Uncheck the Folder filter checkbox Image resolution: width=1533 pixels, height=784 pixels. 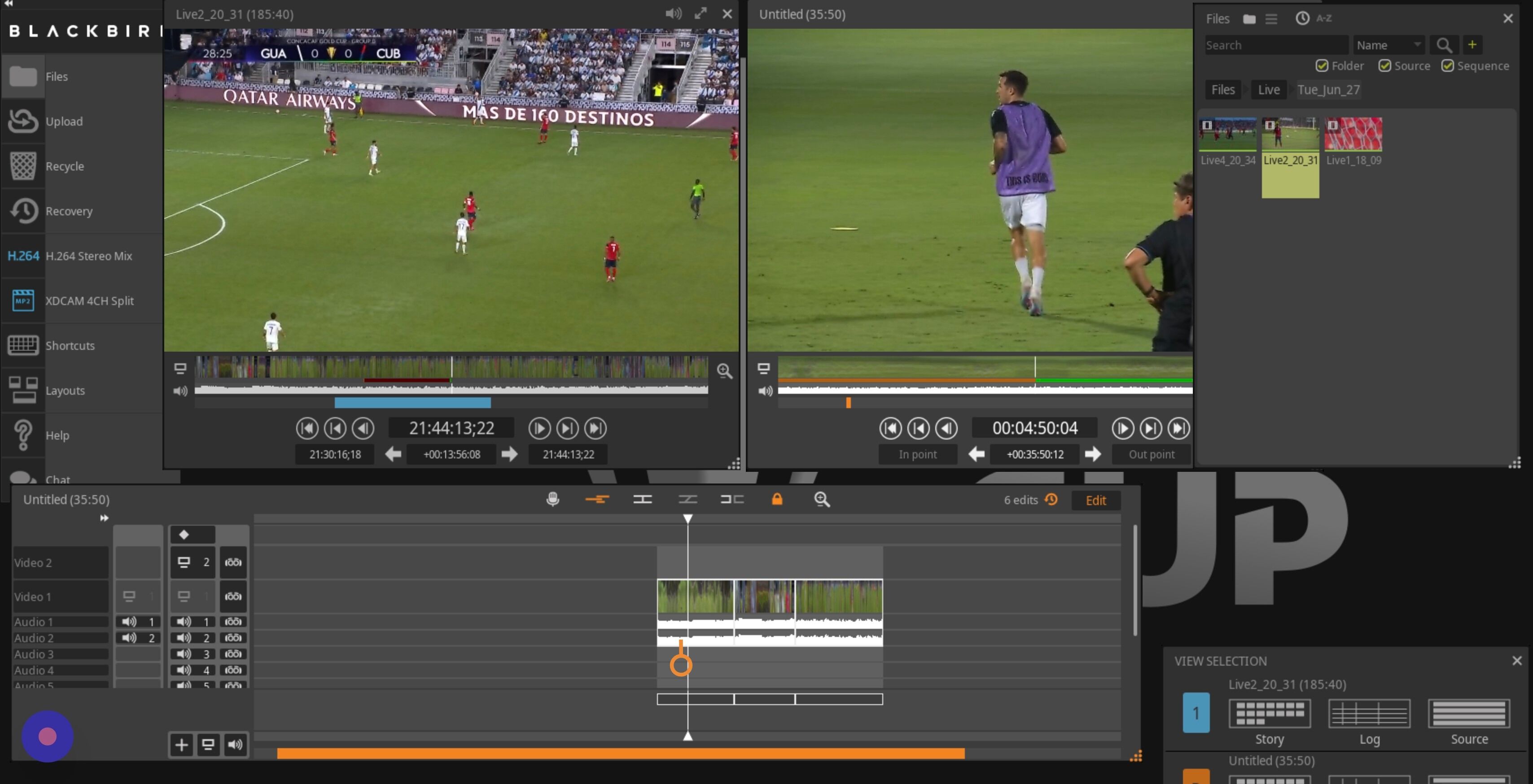[1323, 66]
